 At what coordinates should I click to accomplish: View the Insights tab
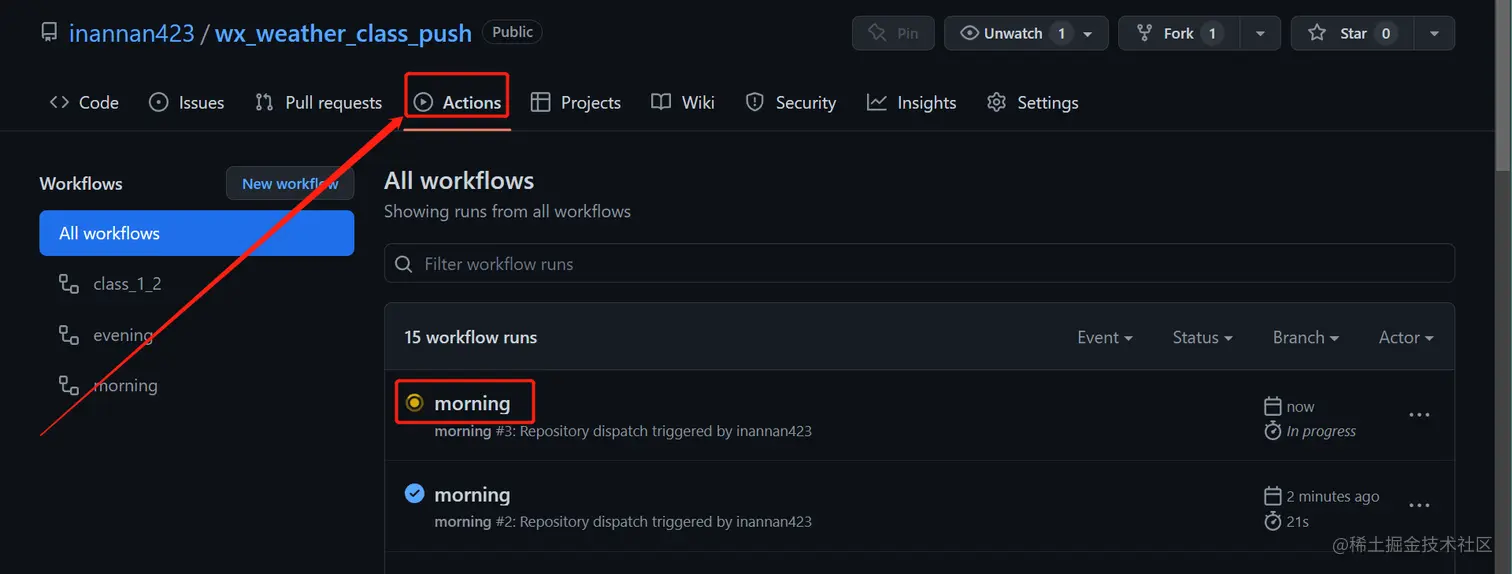pos(911,102)
